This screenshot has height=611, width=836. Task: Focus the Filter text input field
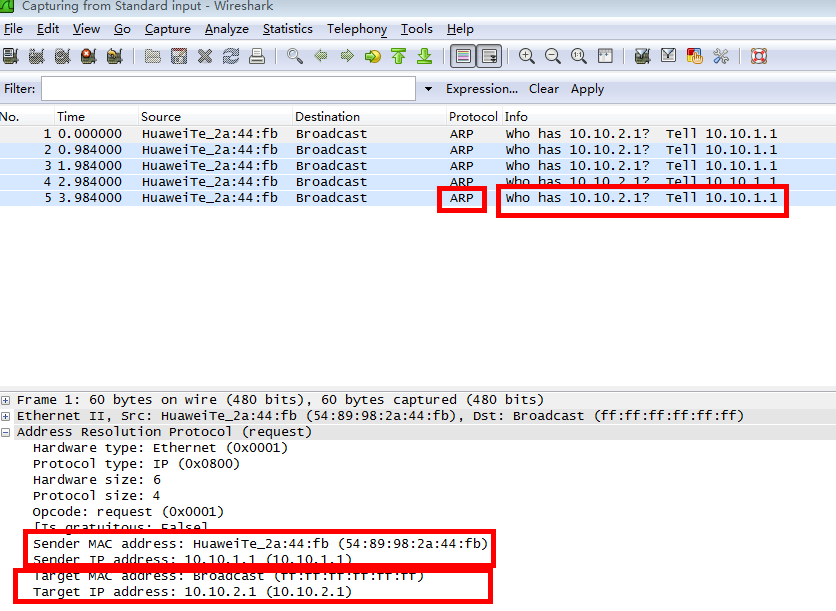point(228,89)
